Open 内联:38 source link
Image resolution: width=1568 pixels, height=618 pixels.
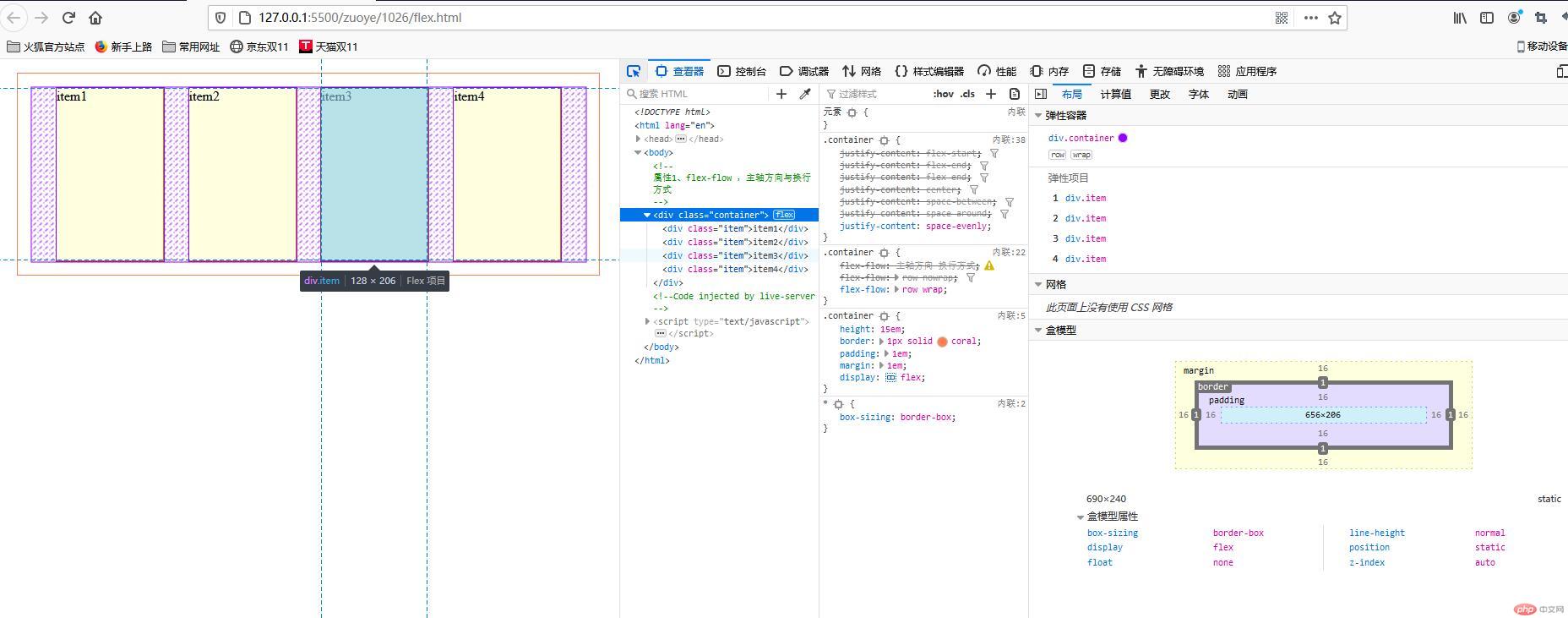click(x=1009, y=140)
